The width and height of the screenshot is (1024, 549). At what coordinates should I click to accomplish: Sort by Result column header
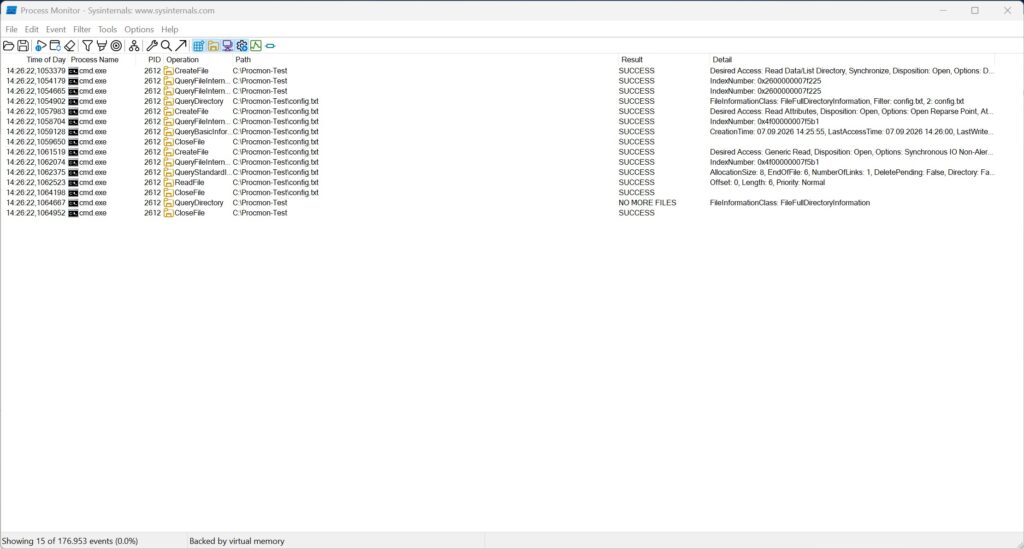tap(632, 59)
